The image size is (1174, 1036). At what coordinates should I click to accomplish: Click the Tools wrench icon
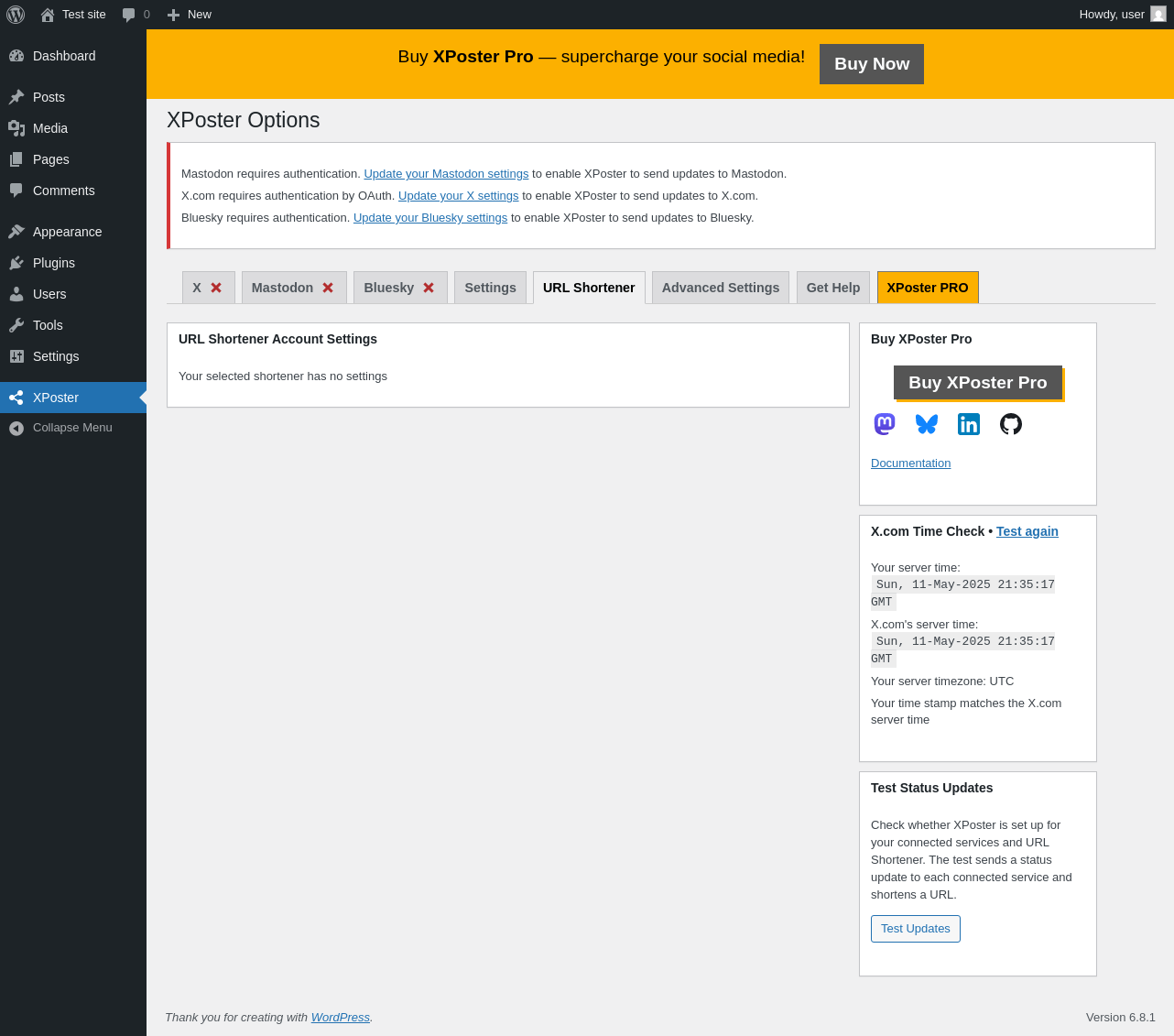16,325
